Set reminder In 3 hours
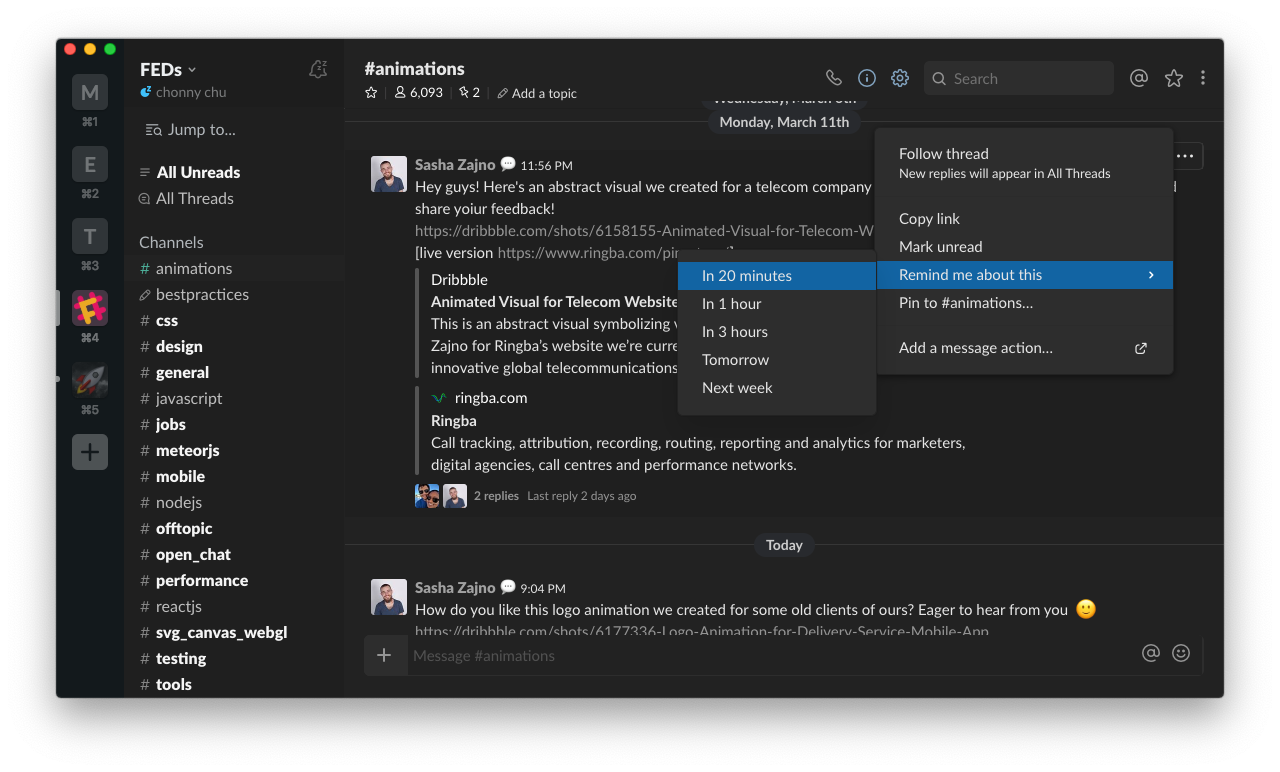The height and width of the screenshot is (772, 1280). (x=777, y=332)
